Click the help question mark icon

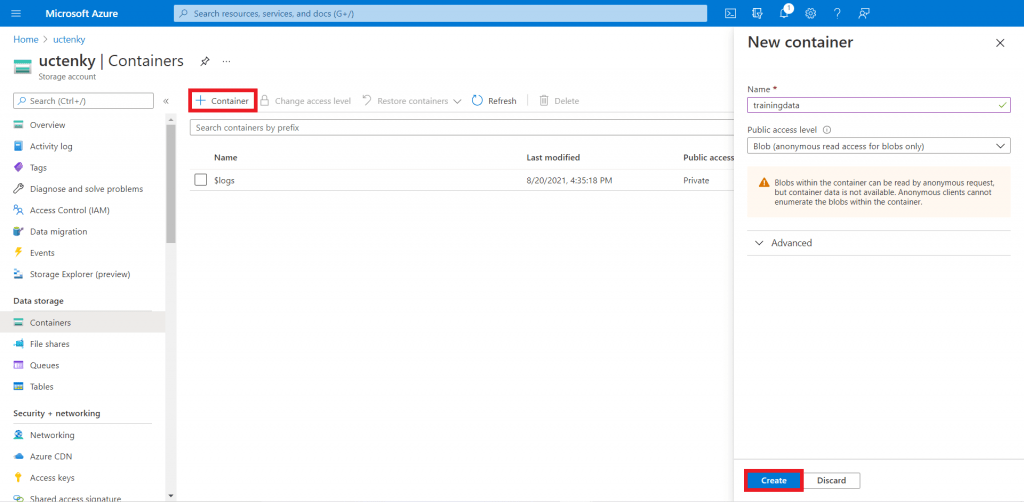coord(837,13)
